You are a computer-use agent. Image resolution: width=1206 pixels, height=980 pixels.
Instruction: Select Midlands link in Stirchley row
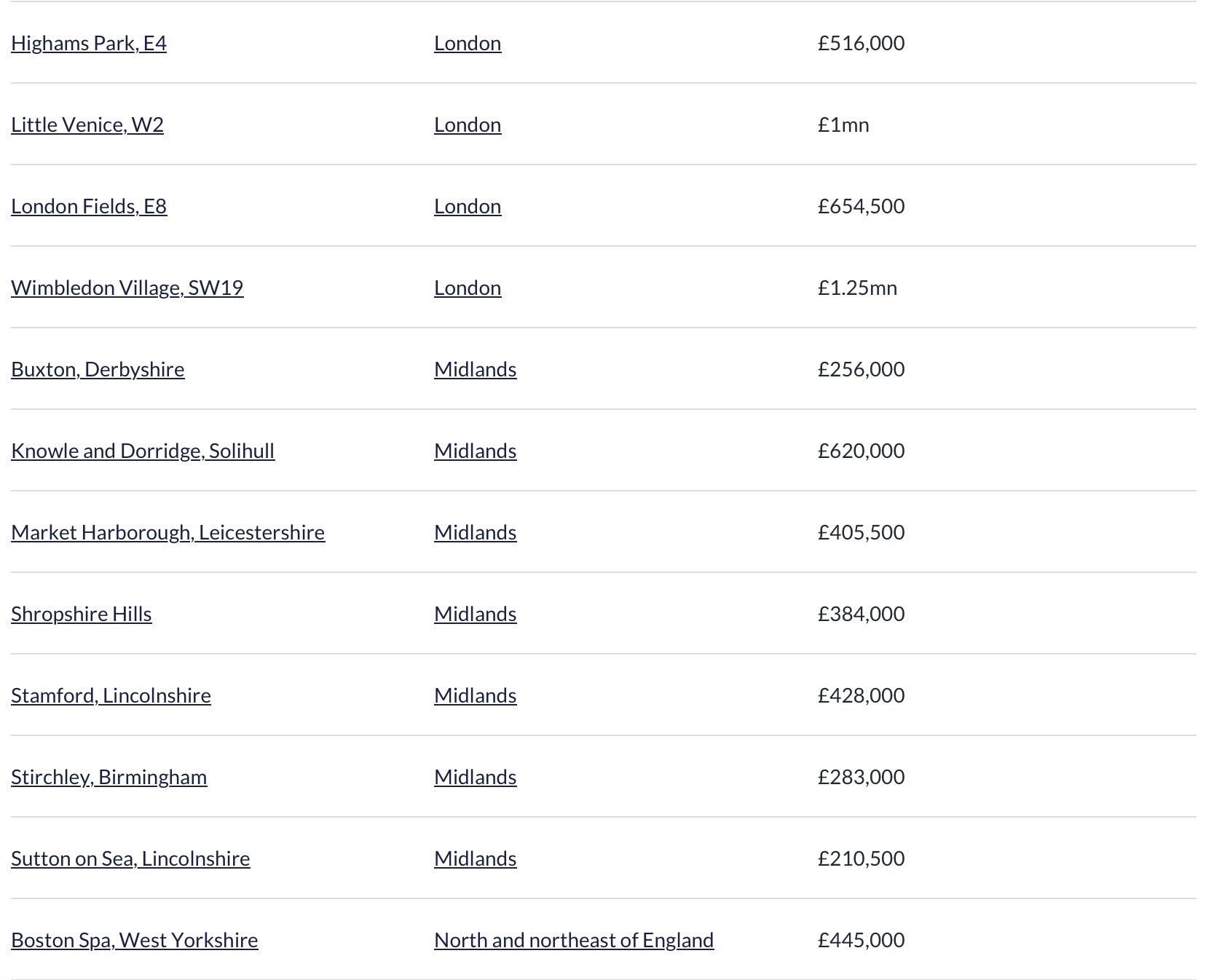[x=476, y=778]
